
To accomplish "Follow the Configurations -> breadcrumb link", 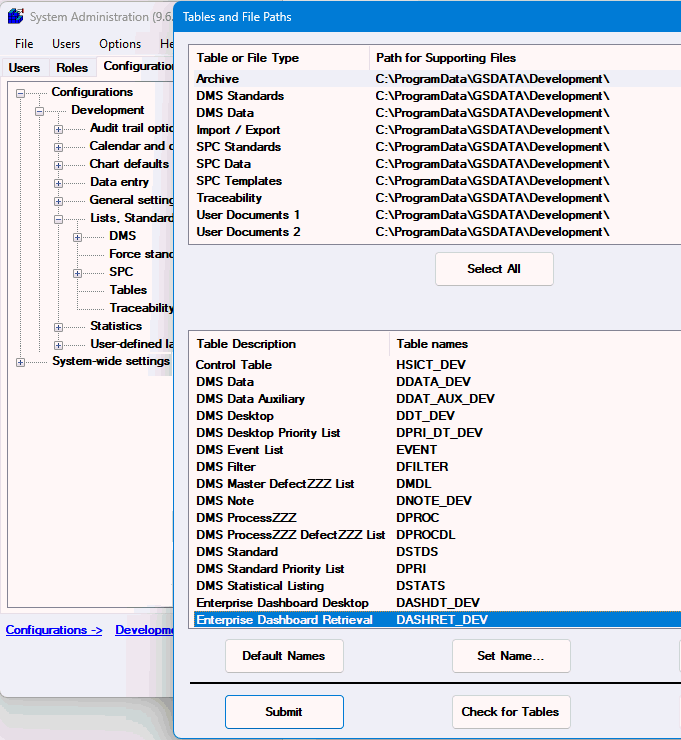I will [x=54, y=630].
